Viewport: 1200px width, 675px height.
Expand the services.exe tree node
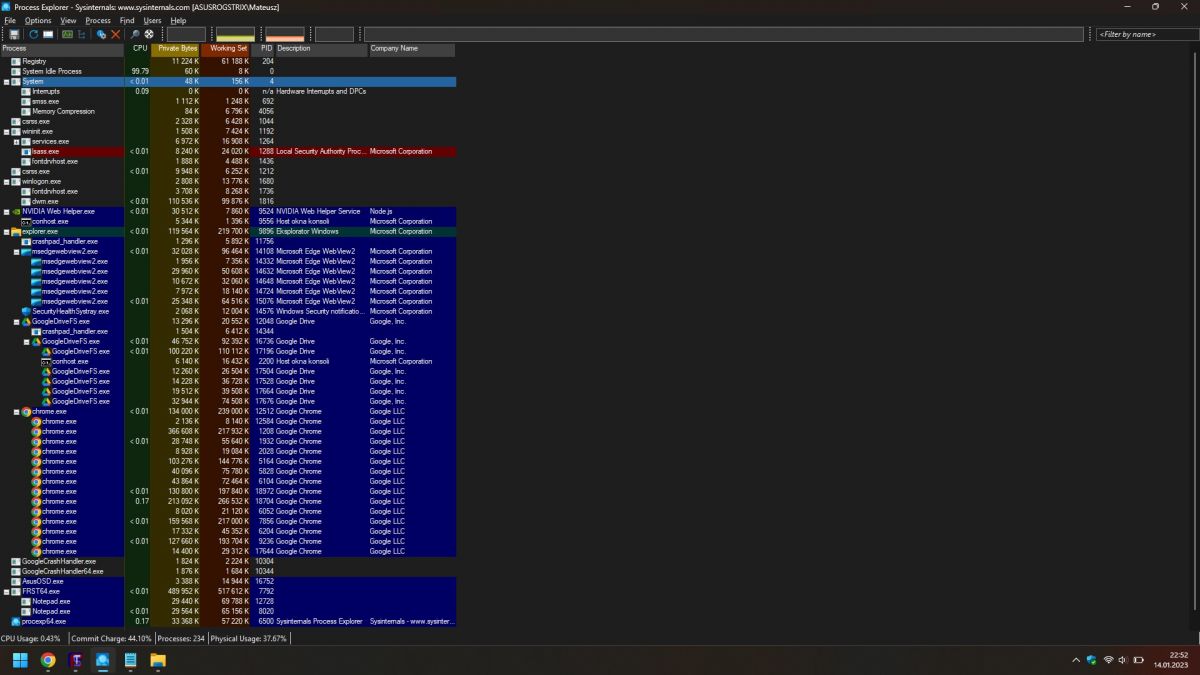pos(16,141)
